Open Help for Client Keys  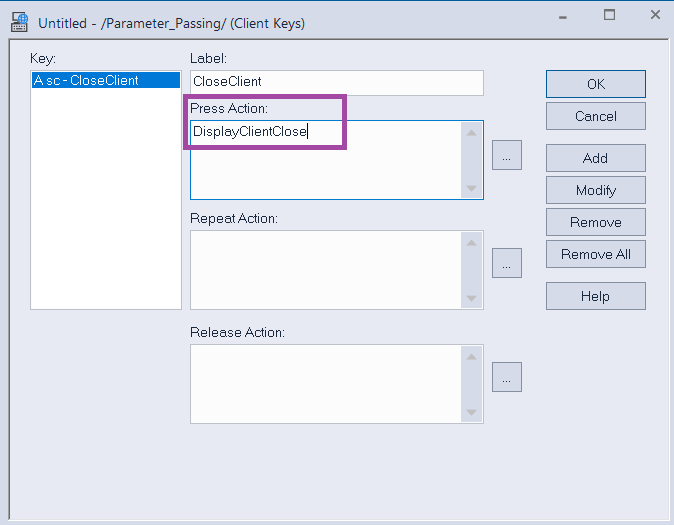(596, 296)
